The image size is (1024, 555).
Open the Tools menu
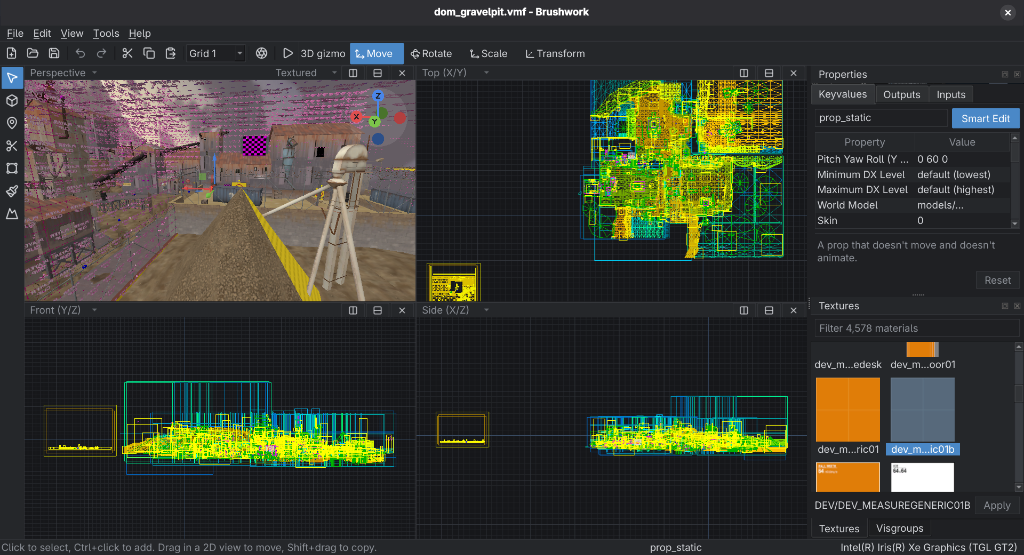click(x=106, y=33)
